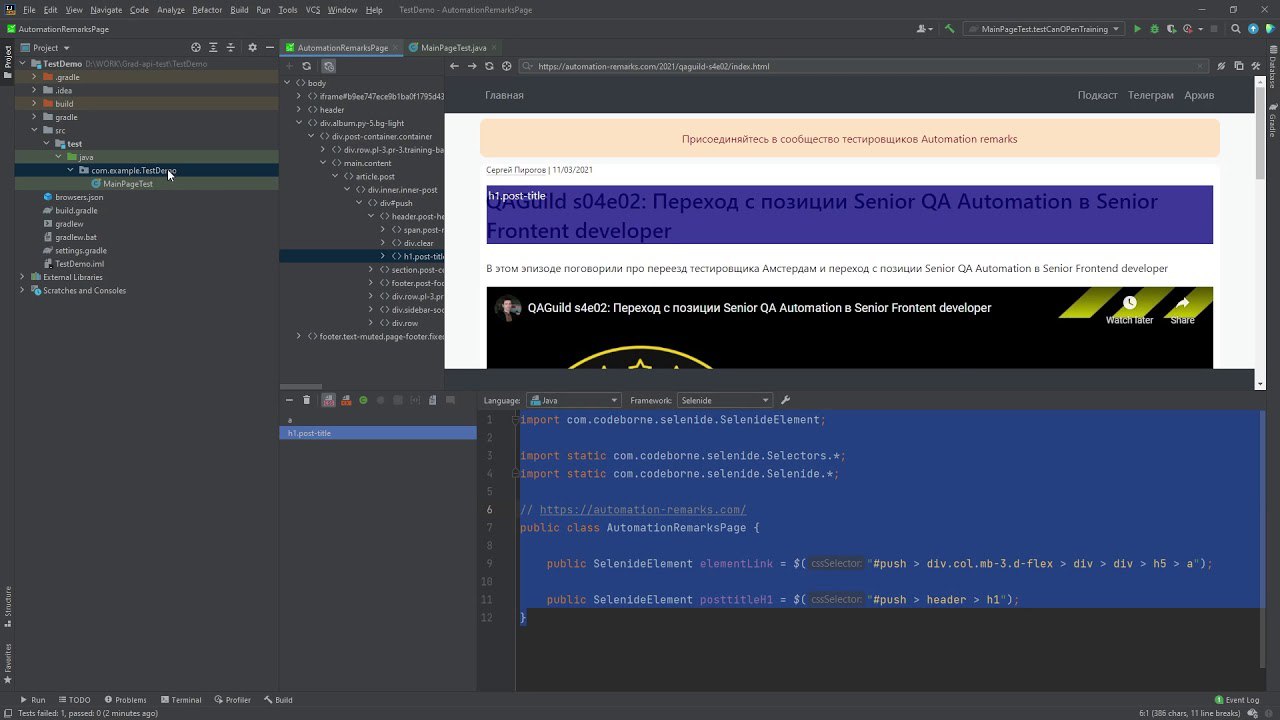Expand footer.text-muted DOM node
Viewport: 1280px width, 720px height.
299,337
